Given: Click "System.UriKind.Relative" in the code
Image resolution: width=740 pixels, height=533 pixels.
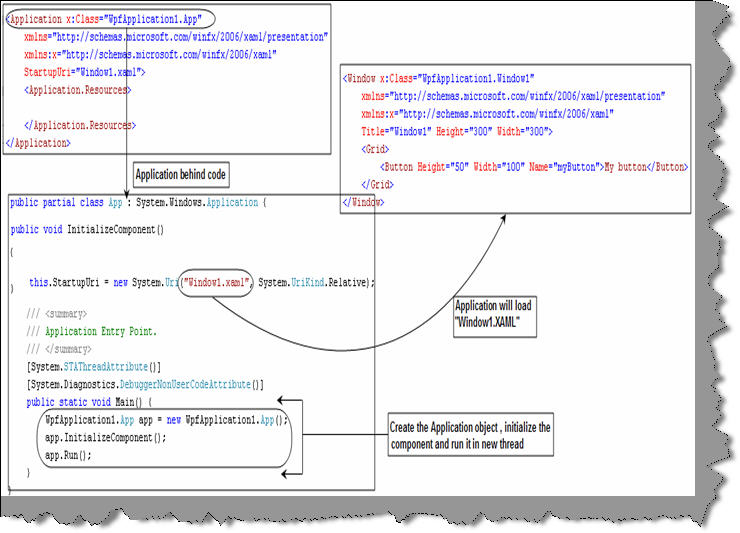Looking at the screenshot, I should point(313,282).
